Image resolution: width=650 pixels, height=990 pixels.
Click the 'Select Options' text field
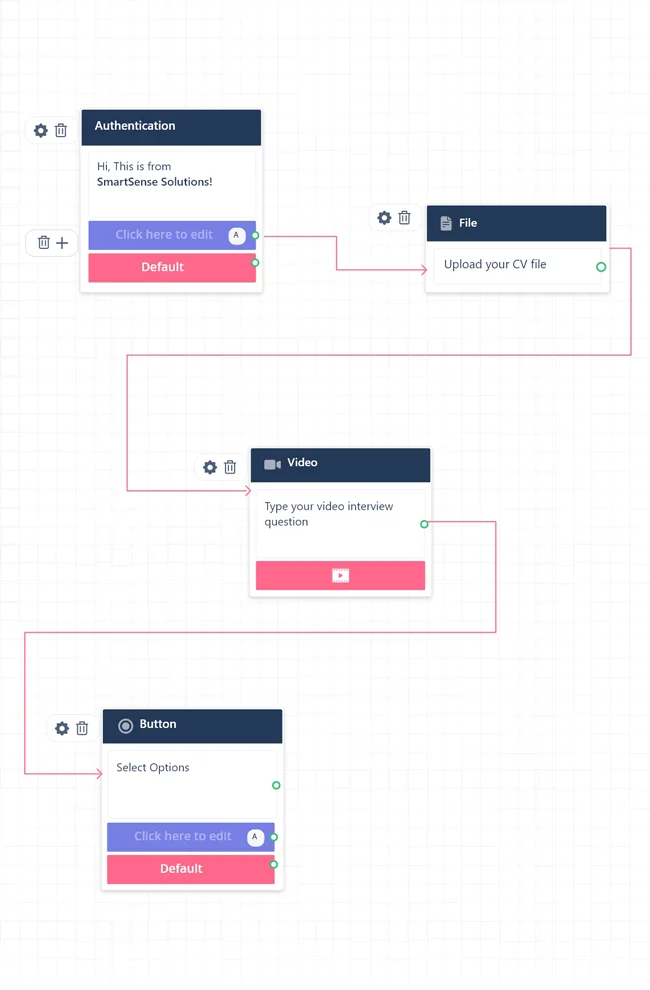(153, 768)
